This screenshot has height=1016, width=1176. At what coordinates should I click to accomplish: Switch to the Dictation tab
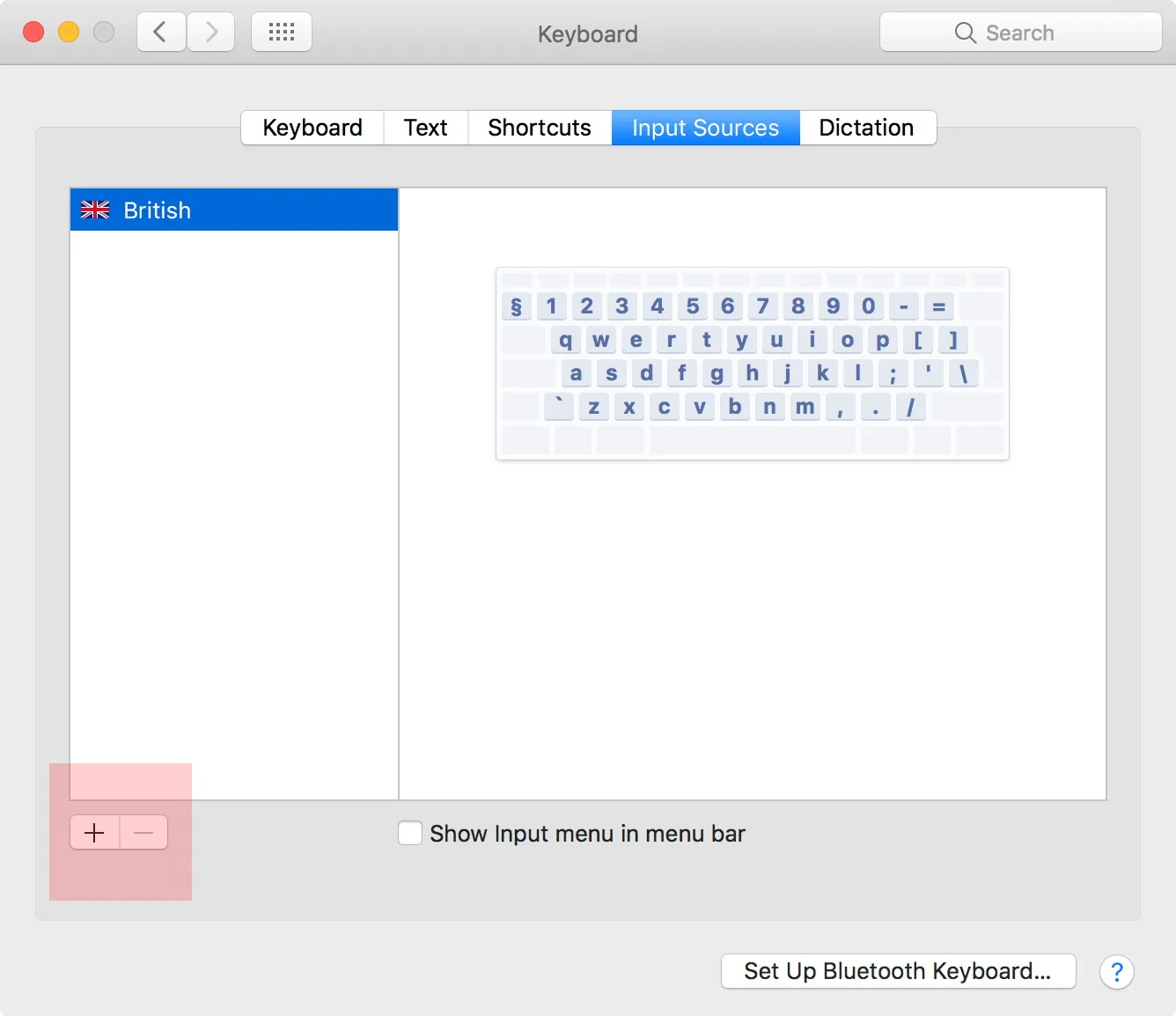click(x=866, y=128)
